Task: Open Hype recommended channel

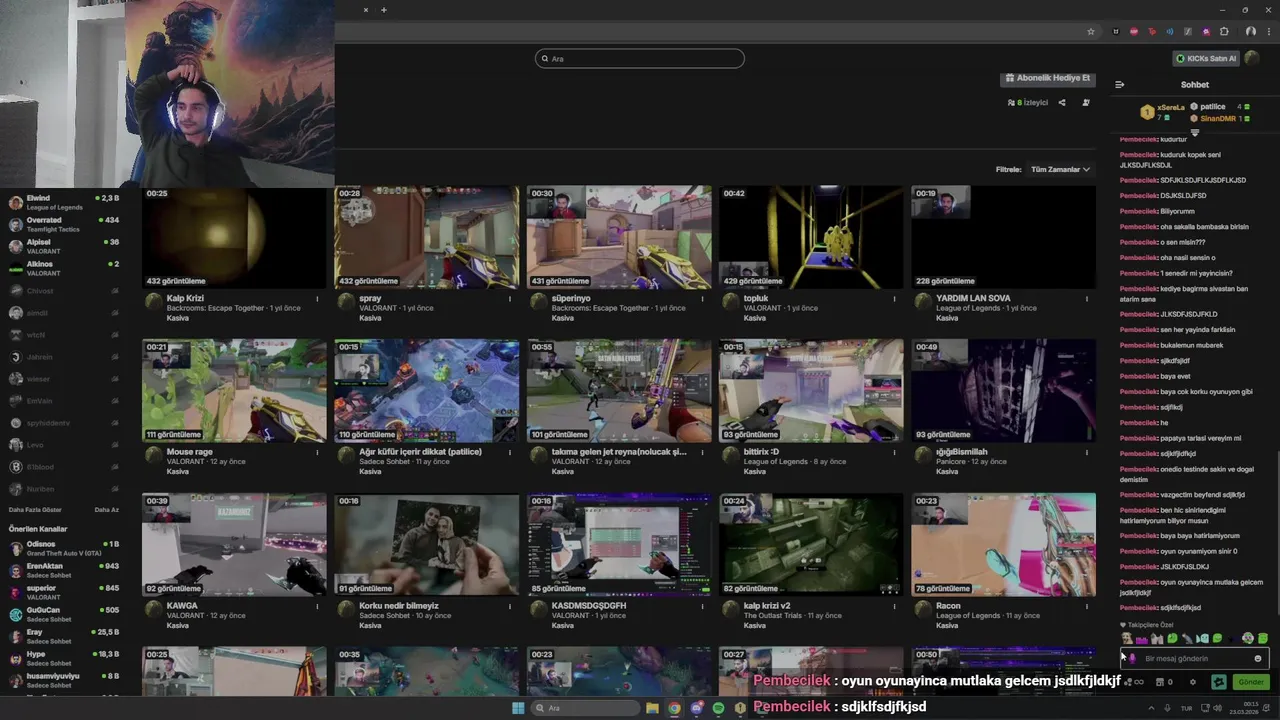Action: point(64,658)
